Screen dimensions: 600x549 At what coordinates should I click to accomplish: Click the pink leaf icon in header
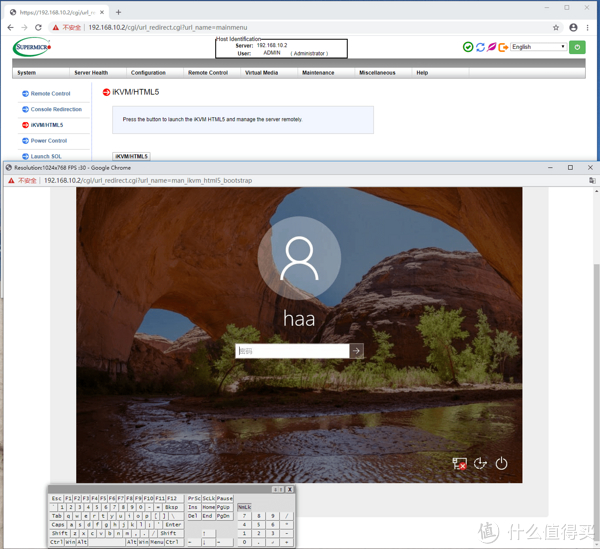pos(491,47)
